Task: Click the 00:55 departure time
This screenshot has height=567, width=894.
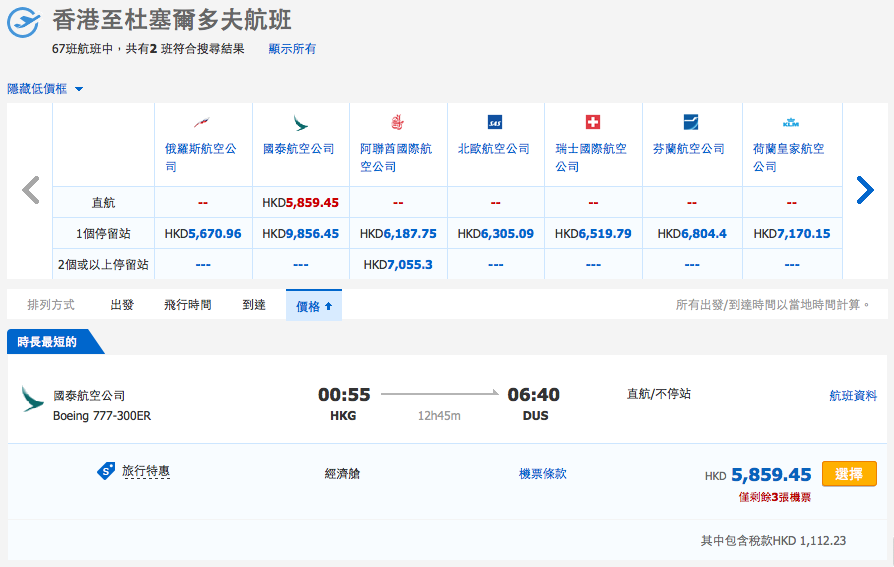Action: (344, 394)
